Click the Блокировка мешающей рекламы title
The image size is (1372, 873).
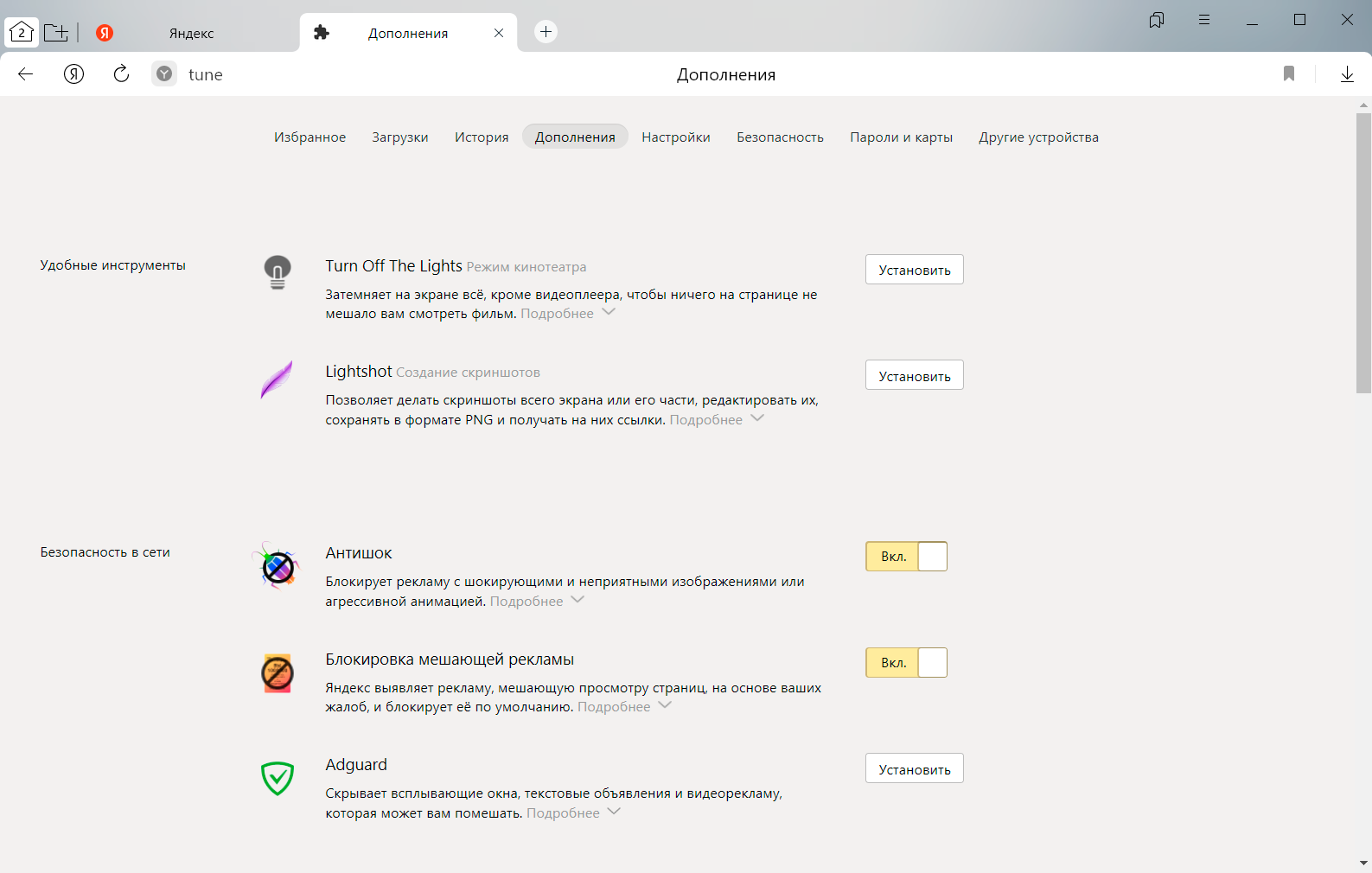[450, 660]
